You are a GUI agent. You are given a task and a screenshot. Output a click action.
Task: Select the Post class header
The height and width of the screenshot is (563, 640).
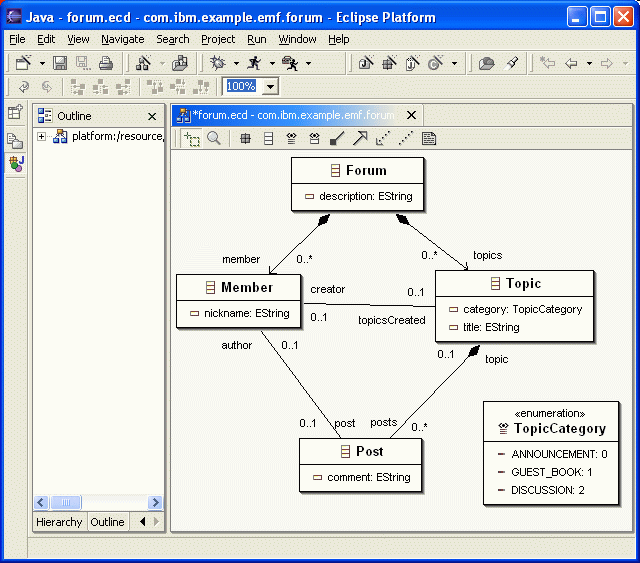(x=361, y=452)
